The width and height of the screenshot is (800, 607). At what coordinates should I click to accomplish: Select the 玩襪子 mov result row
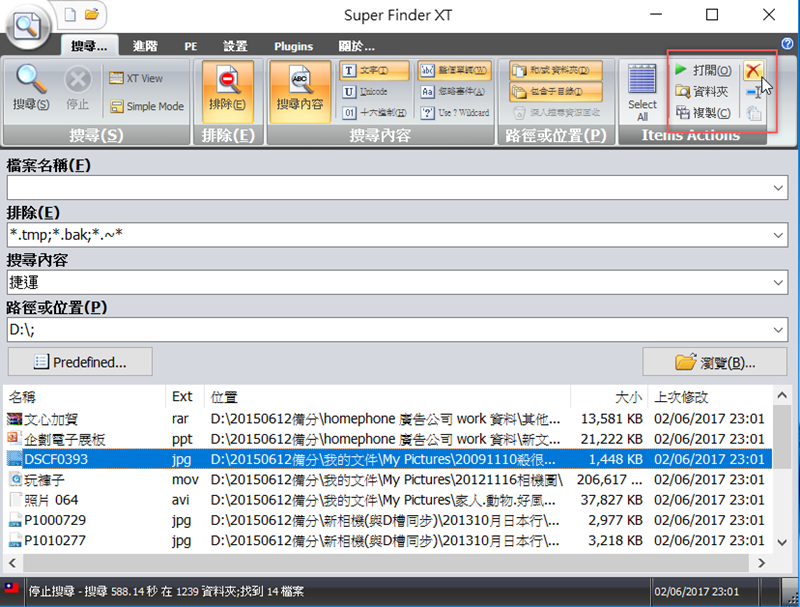coord(388,480)
